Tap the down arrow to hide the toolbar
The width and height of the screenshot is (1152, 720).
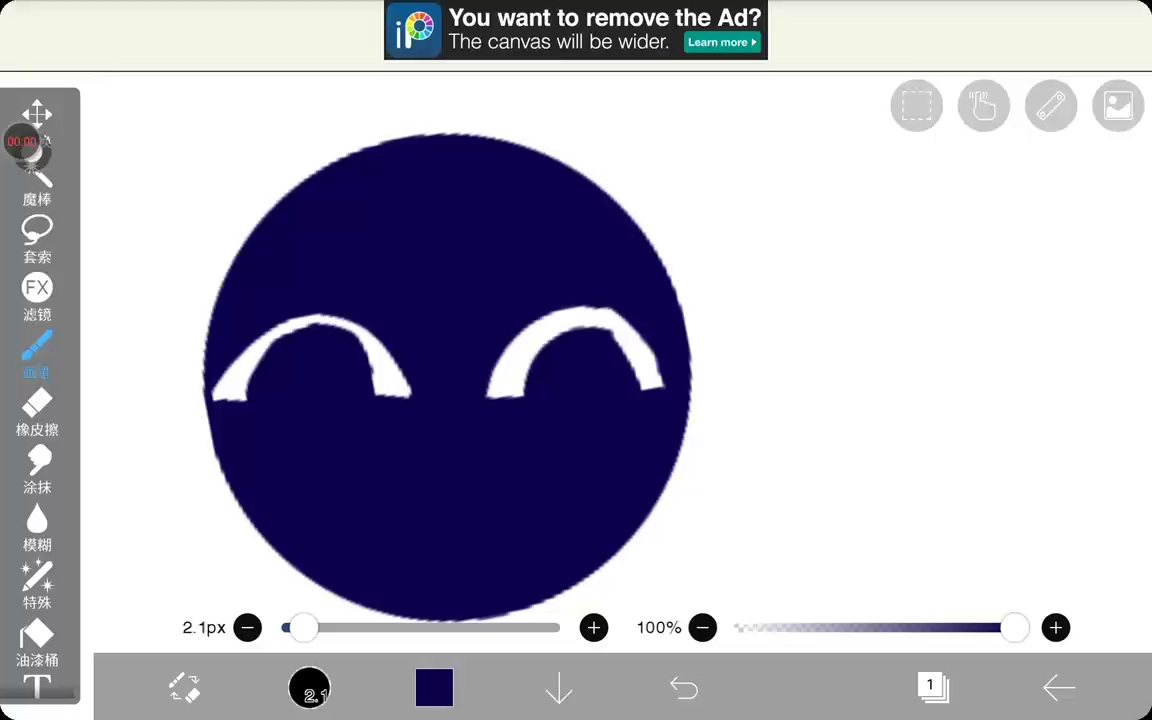click(x=559, y=688)
